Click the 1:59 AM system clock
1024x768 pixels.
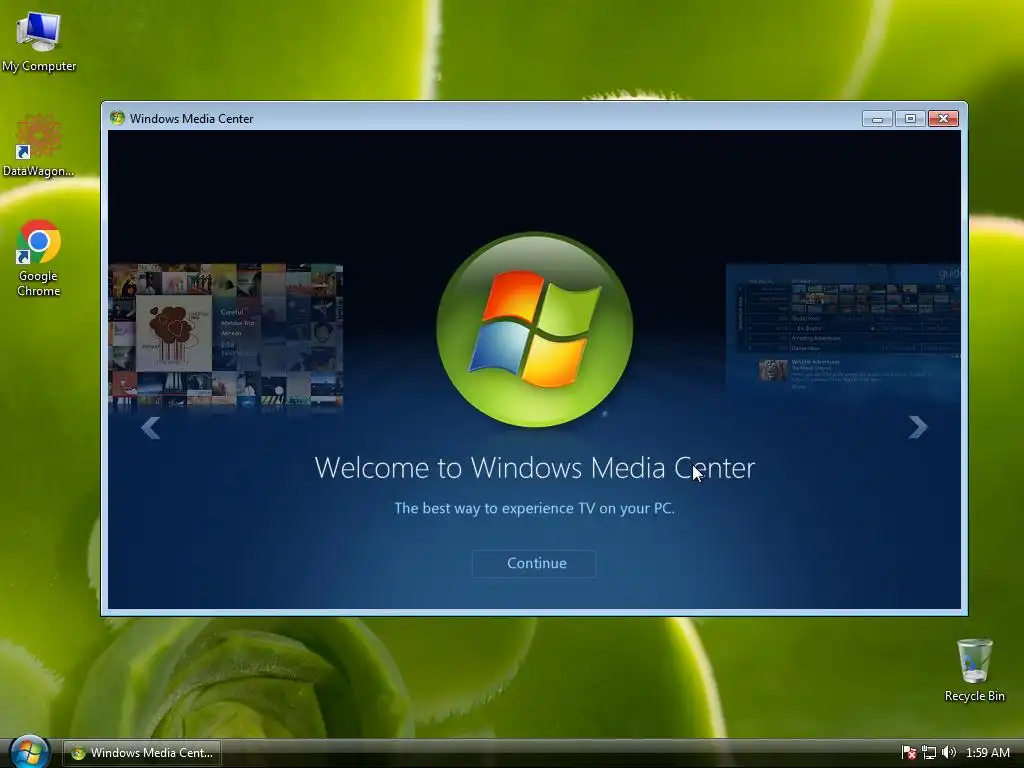(987, 753)
